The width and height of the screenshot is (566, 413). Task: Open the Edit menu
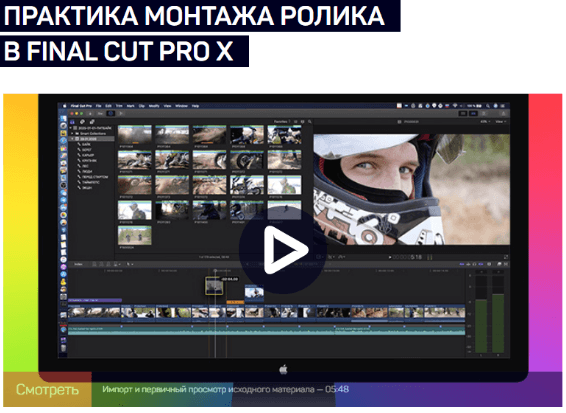point(108,106)
